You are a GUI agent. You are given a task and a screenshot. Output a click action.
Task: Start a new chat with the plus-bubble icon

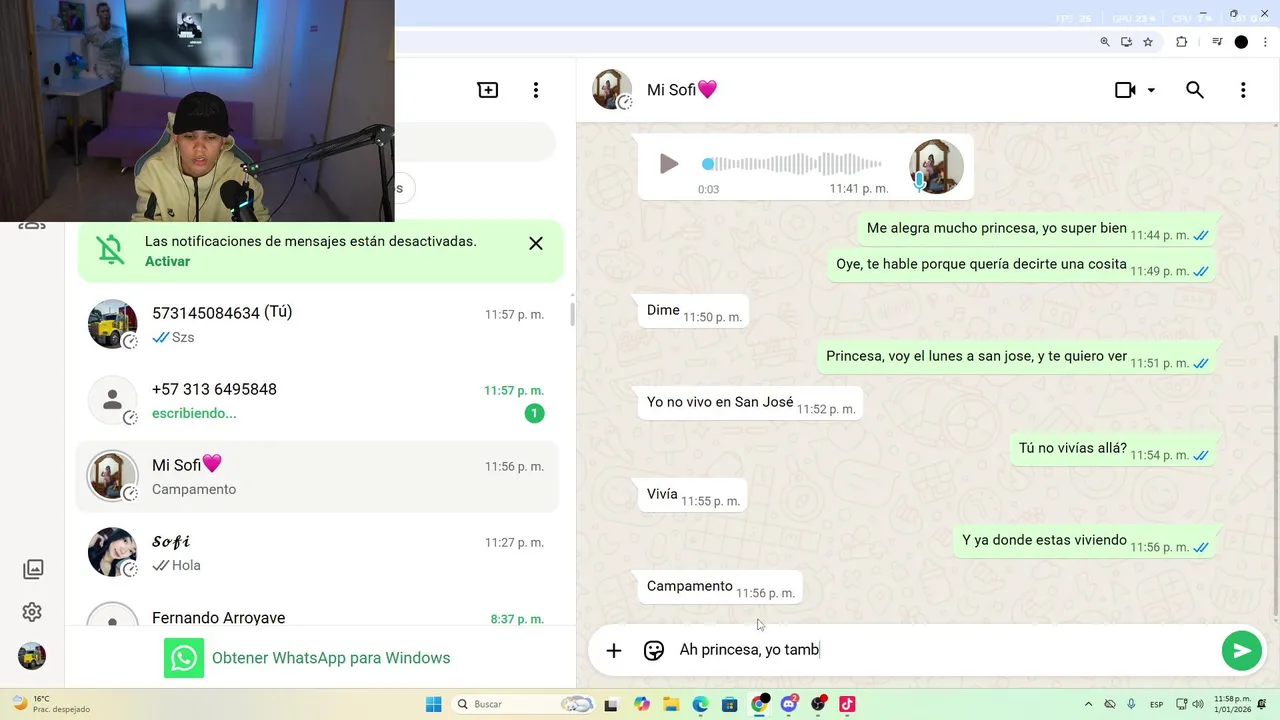pyautogui.click(x=488, y=90)
